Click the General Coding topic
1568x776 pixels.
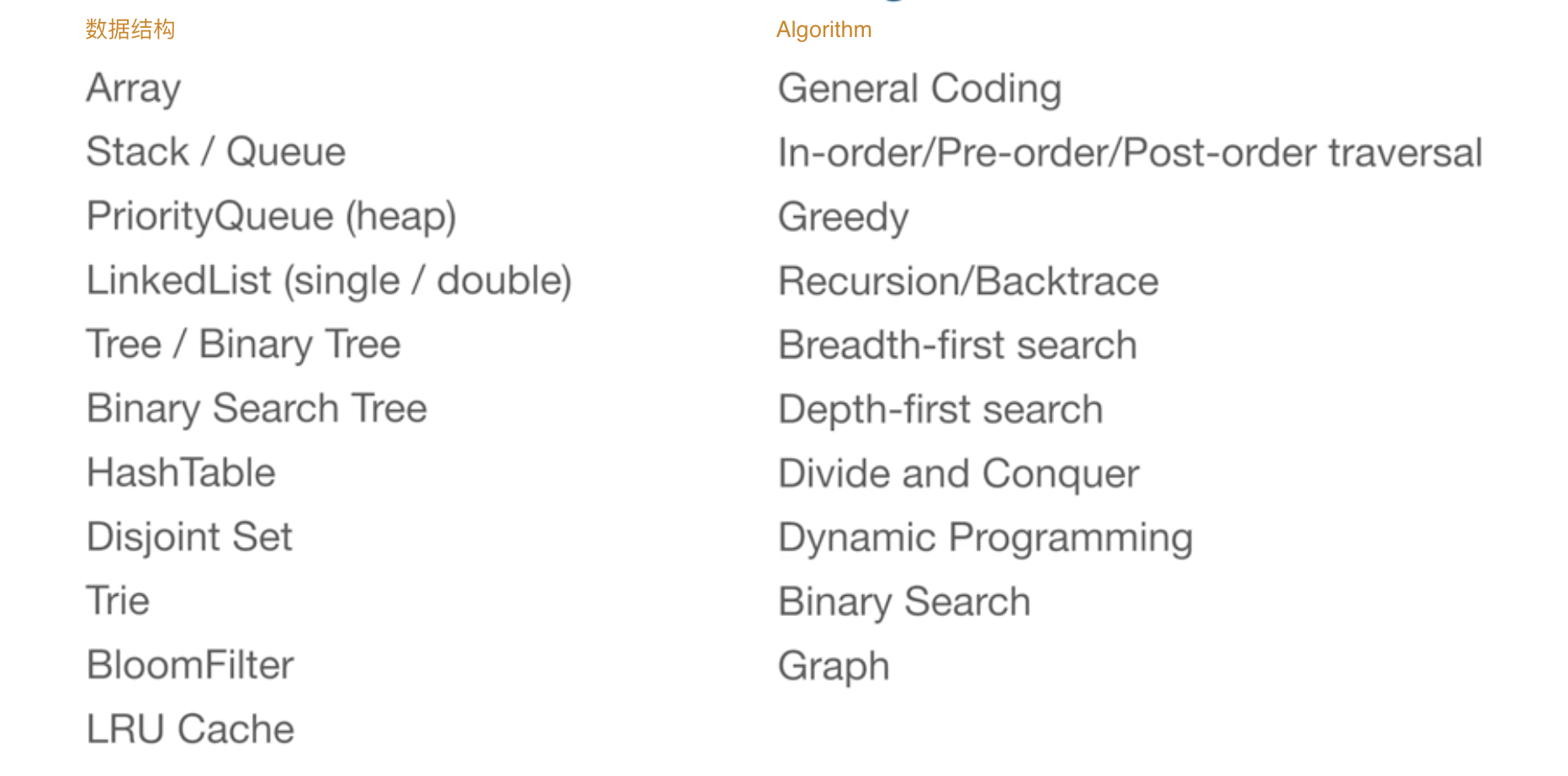pos(919,88)
